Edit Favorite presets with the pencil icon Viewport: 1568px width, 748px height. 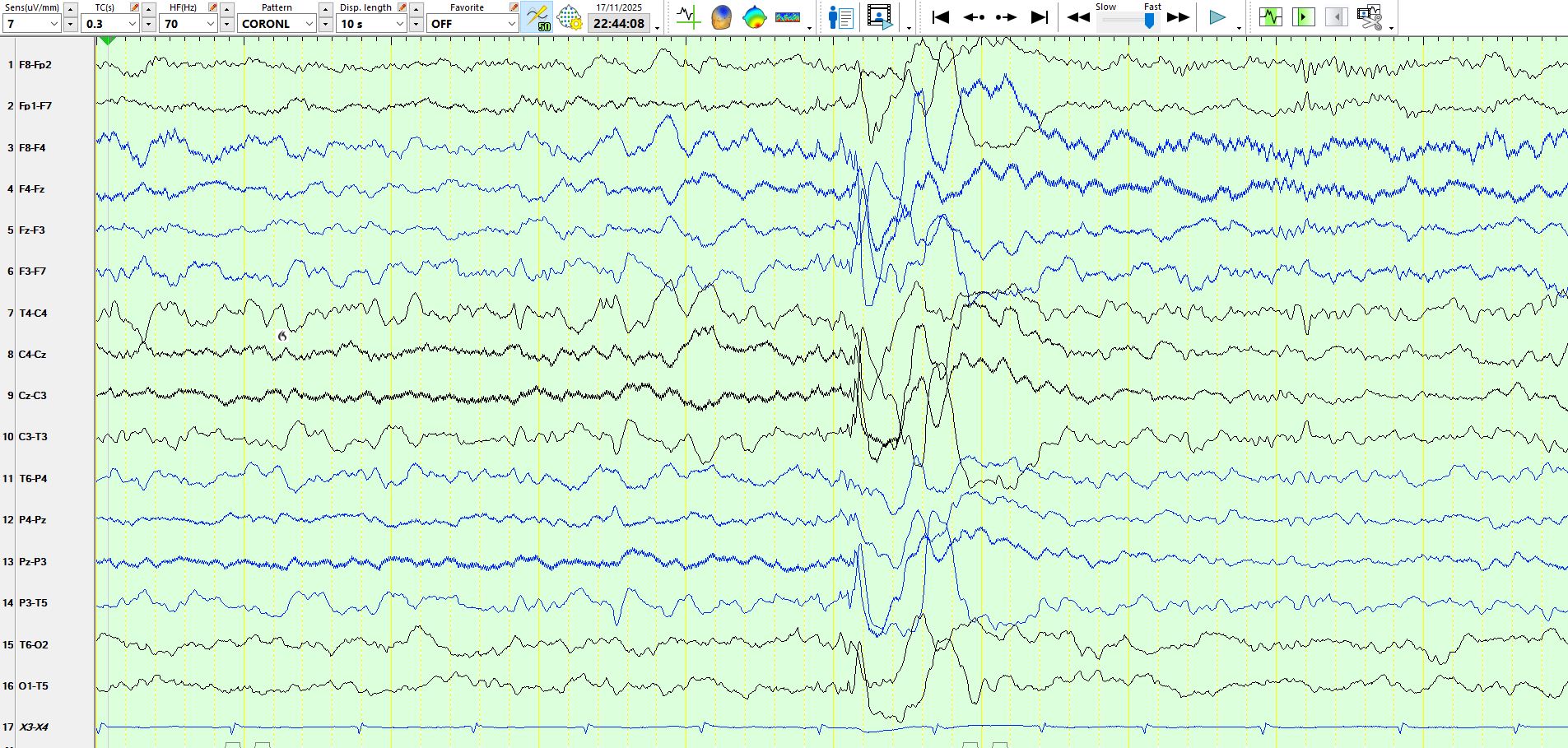pos(514,7)
